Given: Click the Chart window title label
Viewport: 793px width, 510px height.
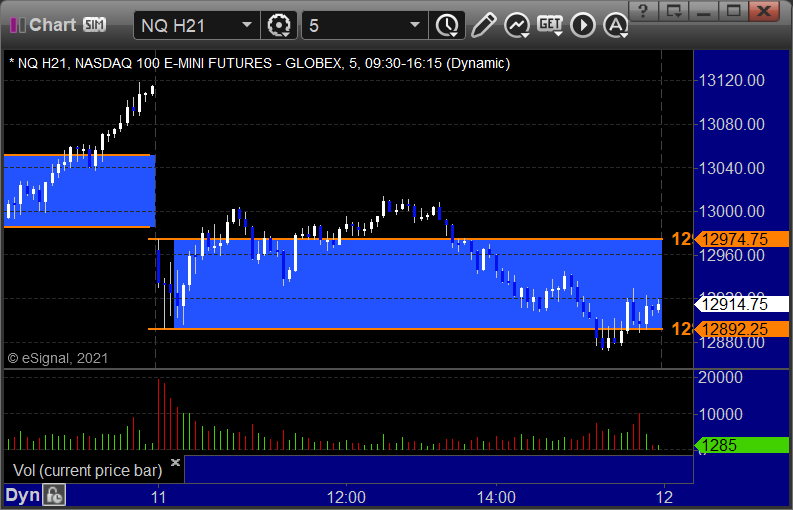Looking at the screenshot, I should pos(53,25).
